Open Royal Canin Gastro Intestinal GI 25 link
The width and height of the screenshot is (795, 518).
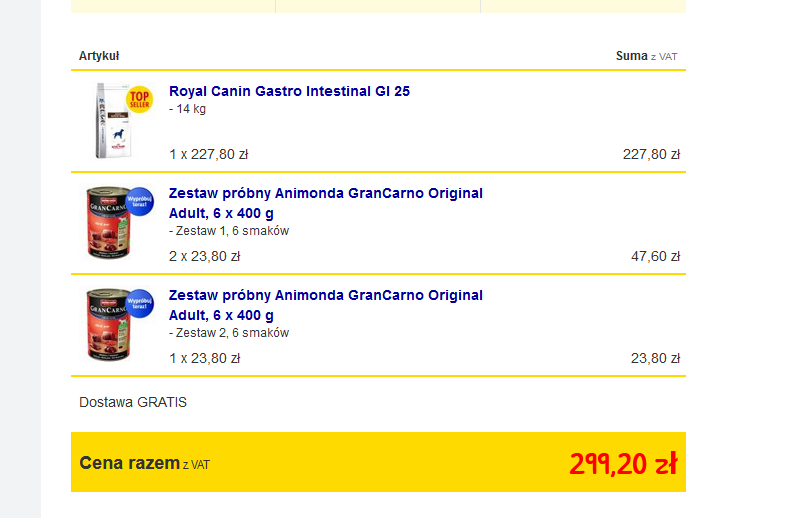[289, 91]
